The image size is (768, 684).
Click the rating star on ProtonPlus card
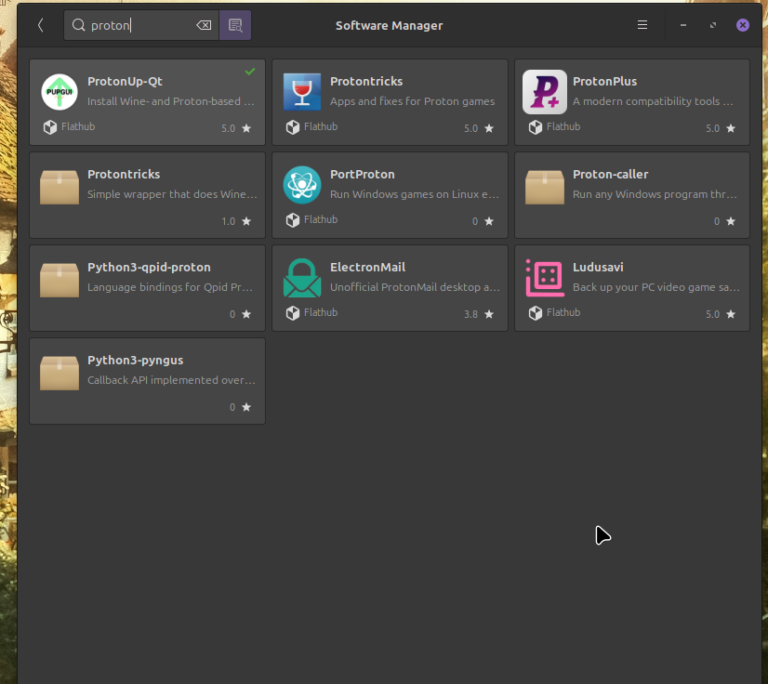731,128
